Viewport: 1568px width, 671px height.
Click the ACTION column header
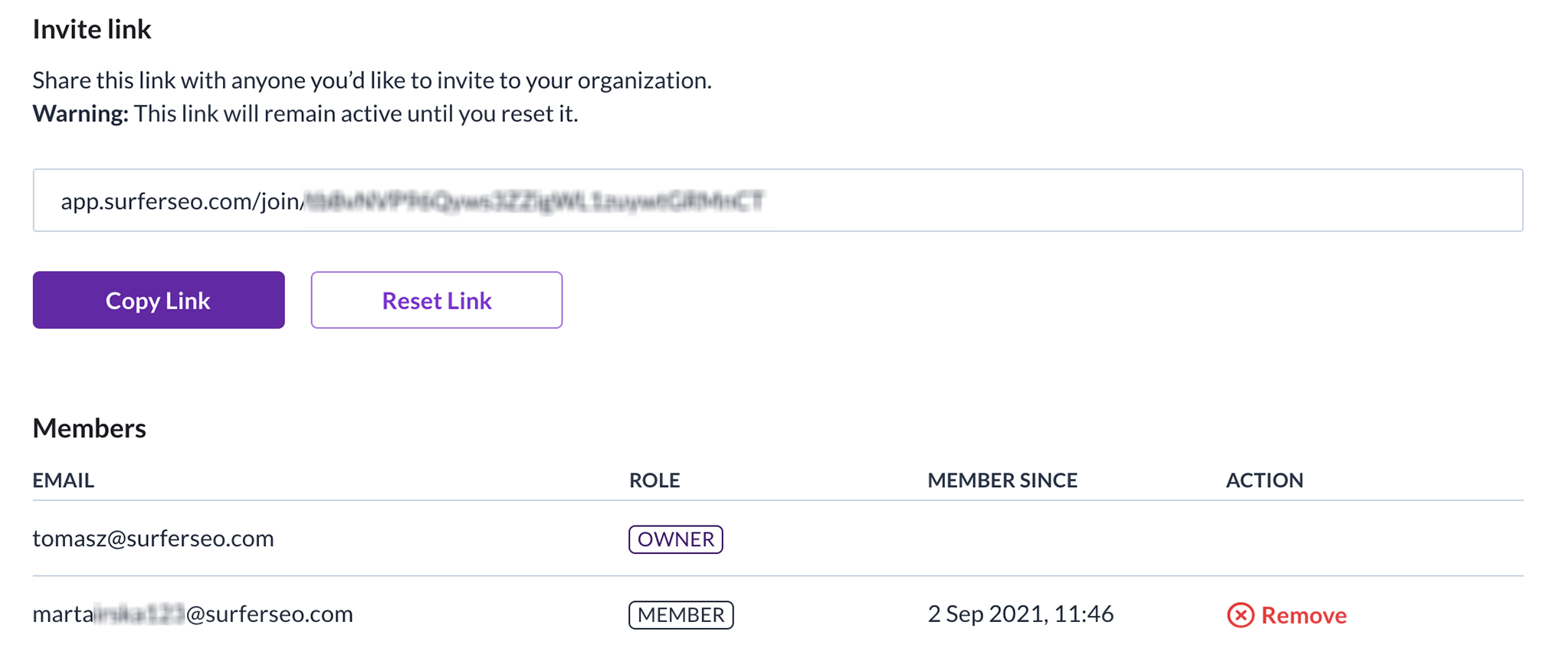(x=1265, y=480)
